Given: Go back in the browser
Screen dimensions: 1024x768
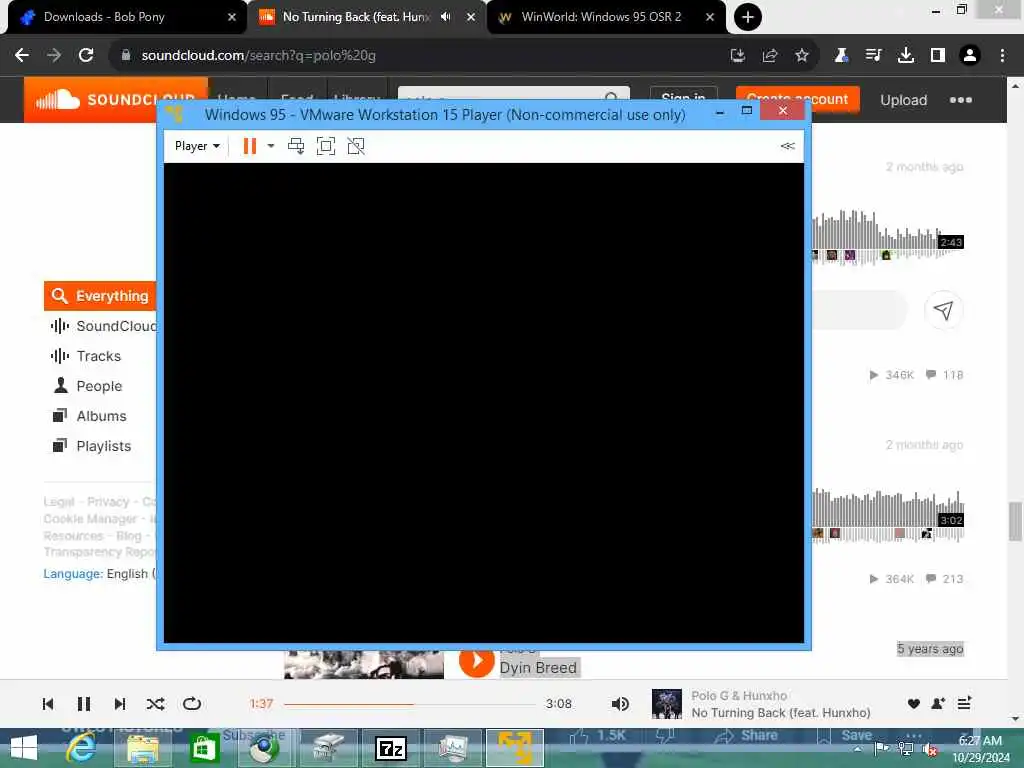Looking at the screenshot, I should point(22,56).
